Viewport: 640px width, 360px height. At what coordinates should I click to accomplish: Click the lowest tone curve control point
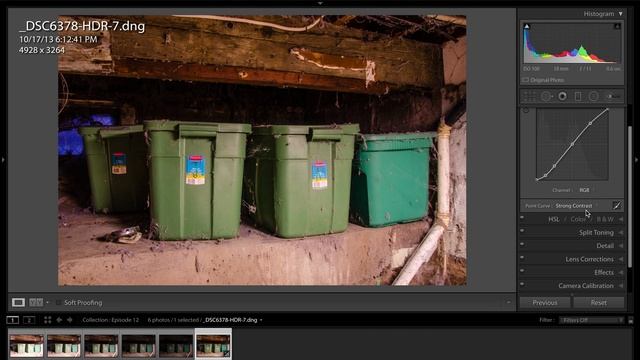(537, 179)
